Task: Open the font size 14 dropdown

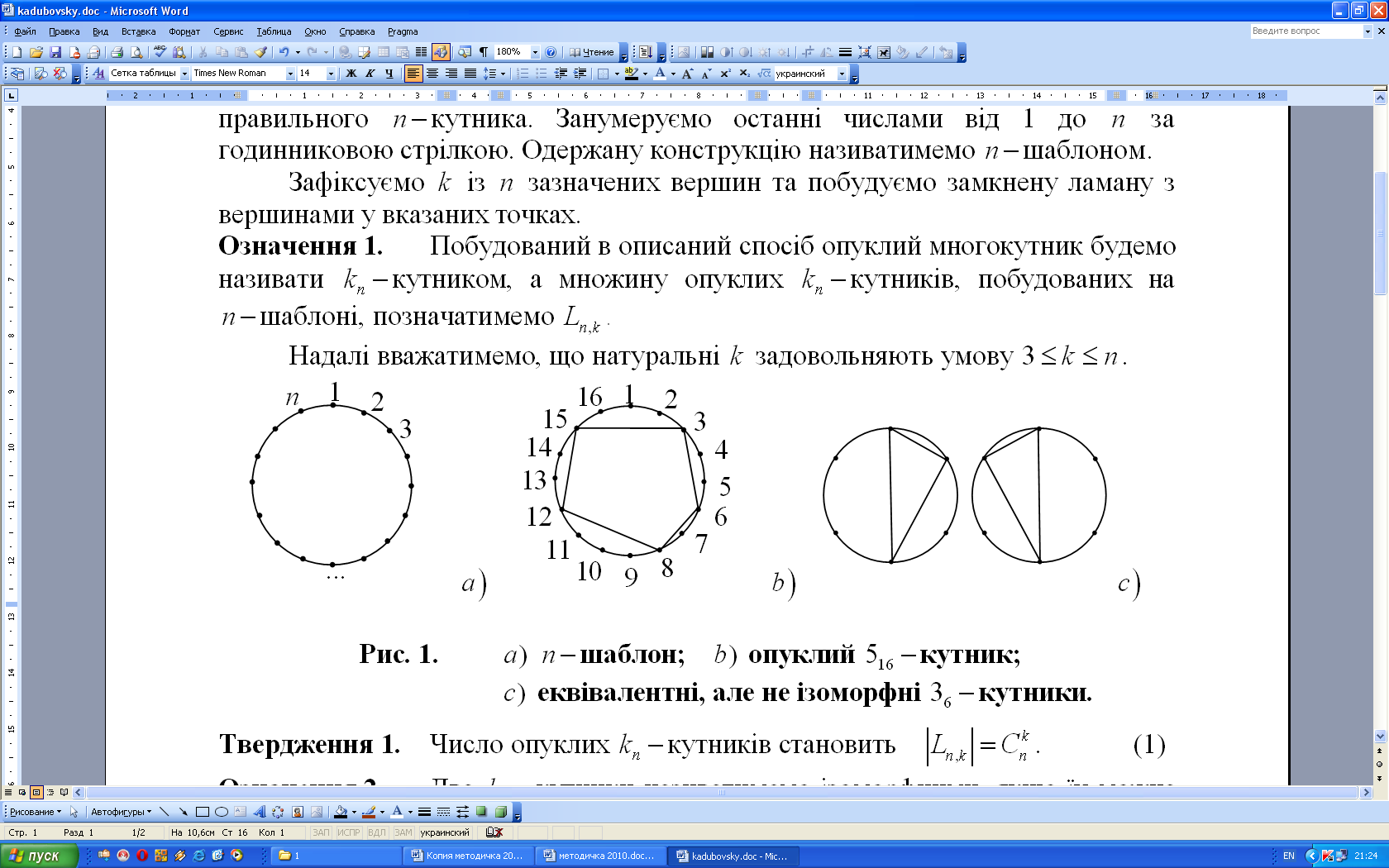Action: 331,74
